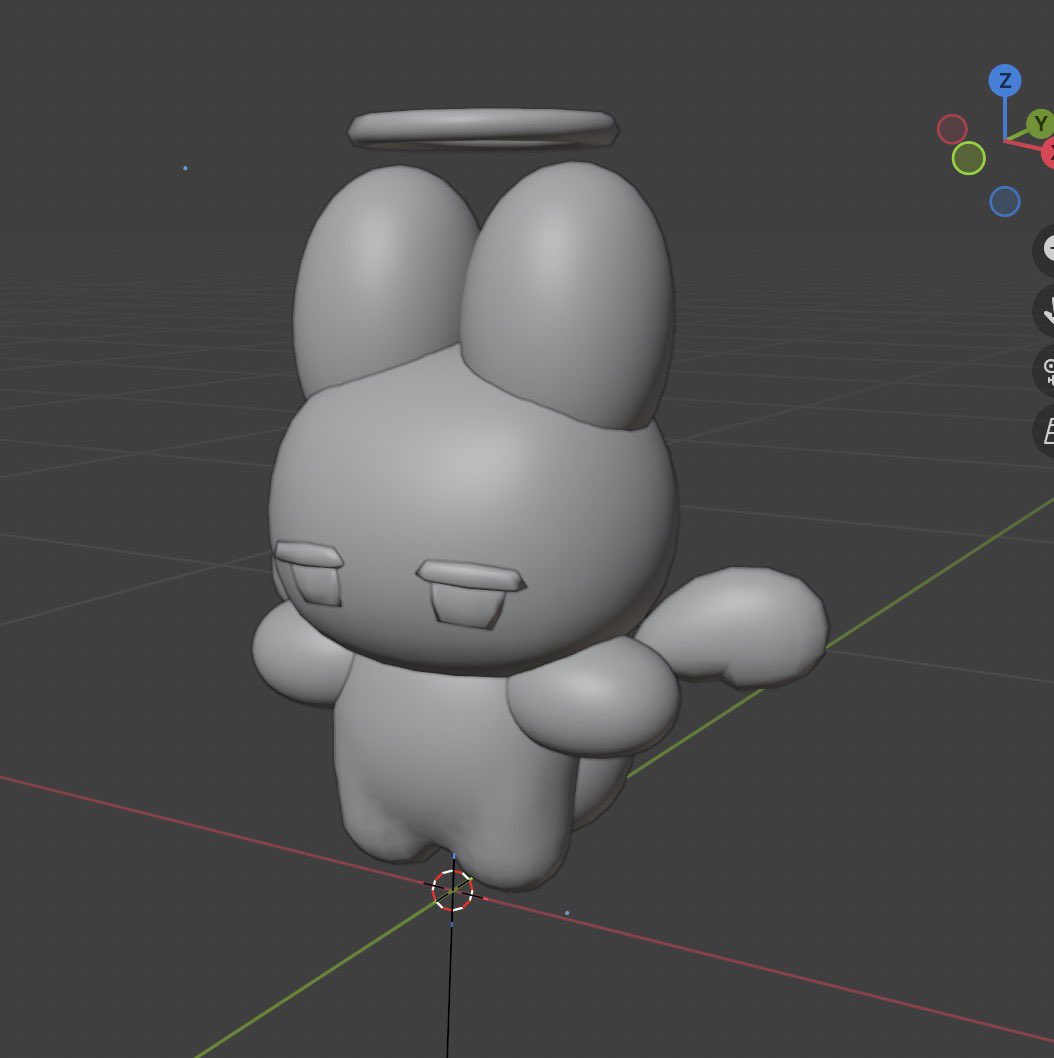
Task: Toggle perspective/orthographic grid button
Action: click(x=1045, y=430)
